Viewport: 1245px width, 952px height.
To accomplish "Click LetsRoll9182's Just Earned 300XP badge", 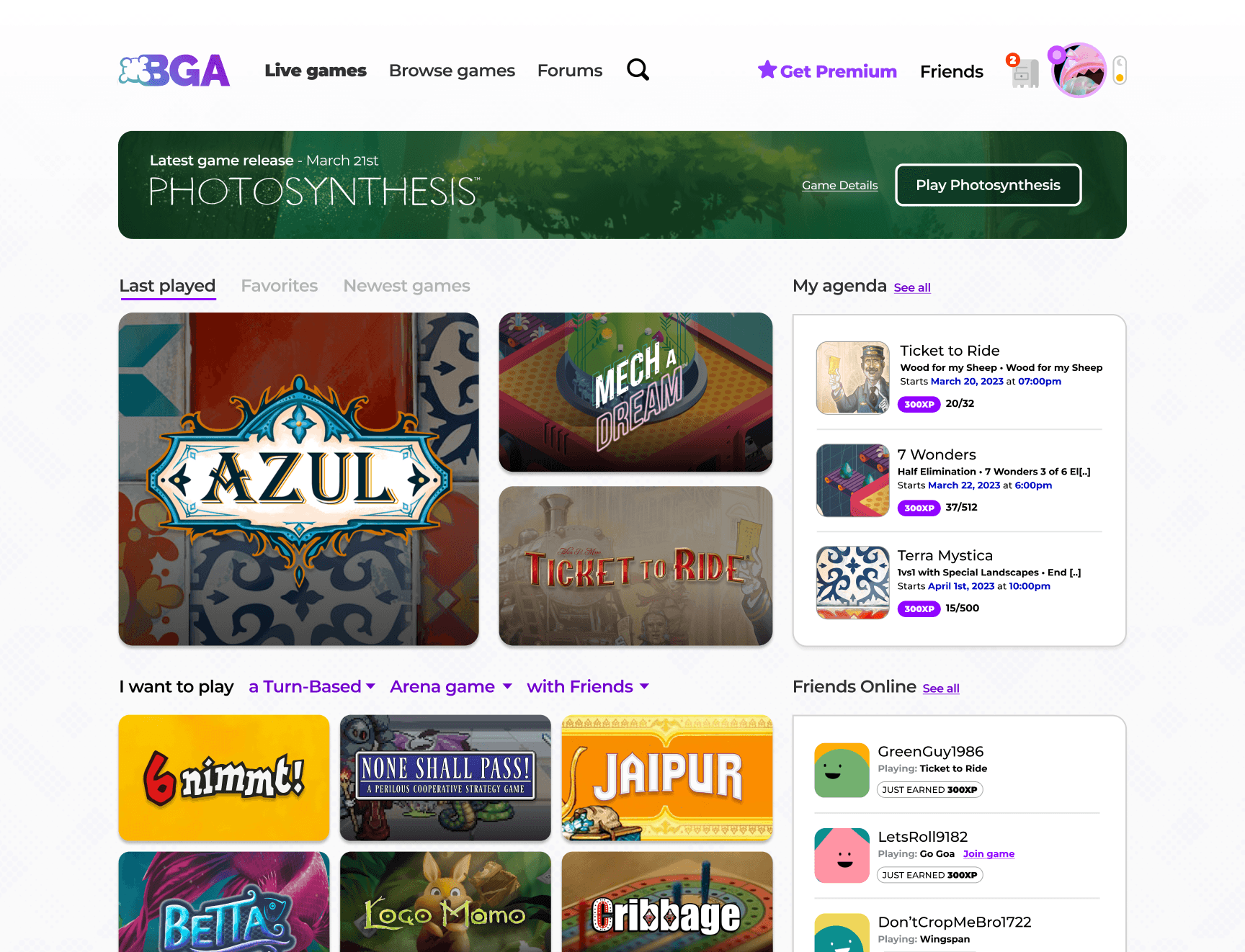I will (x=929, y=875).
